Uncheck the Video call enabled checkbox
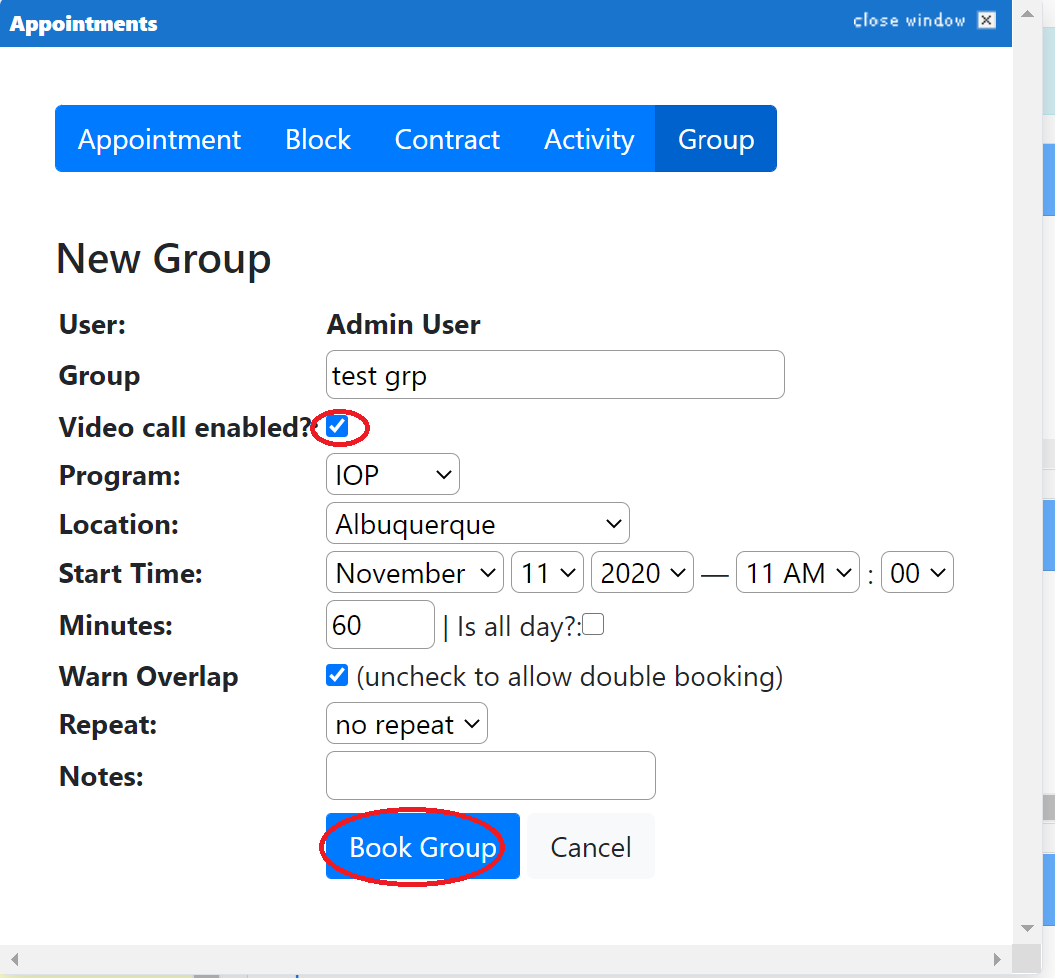This screenshot has height=978, width=1055. pyautogui.click(x=337, y=426)
